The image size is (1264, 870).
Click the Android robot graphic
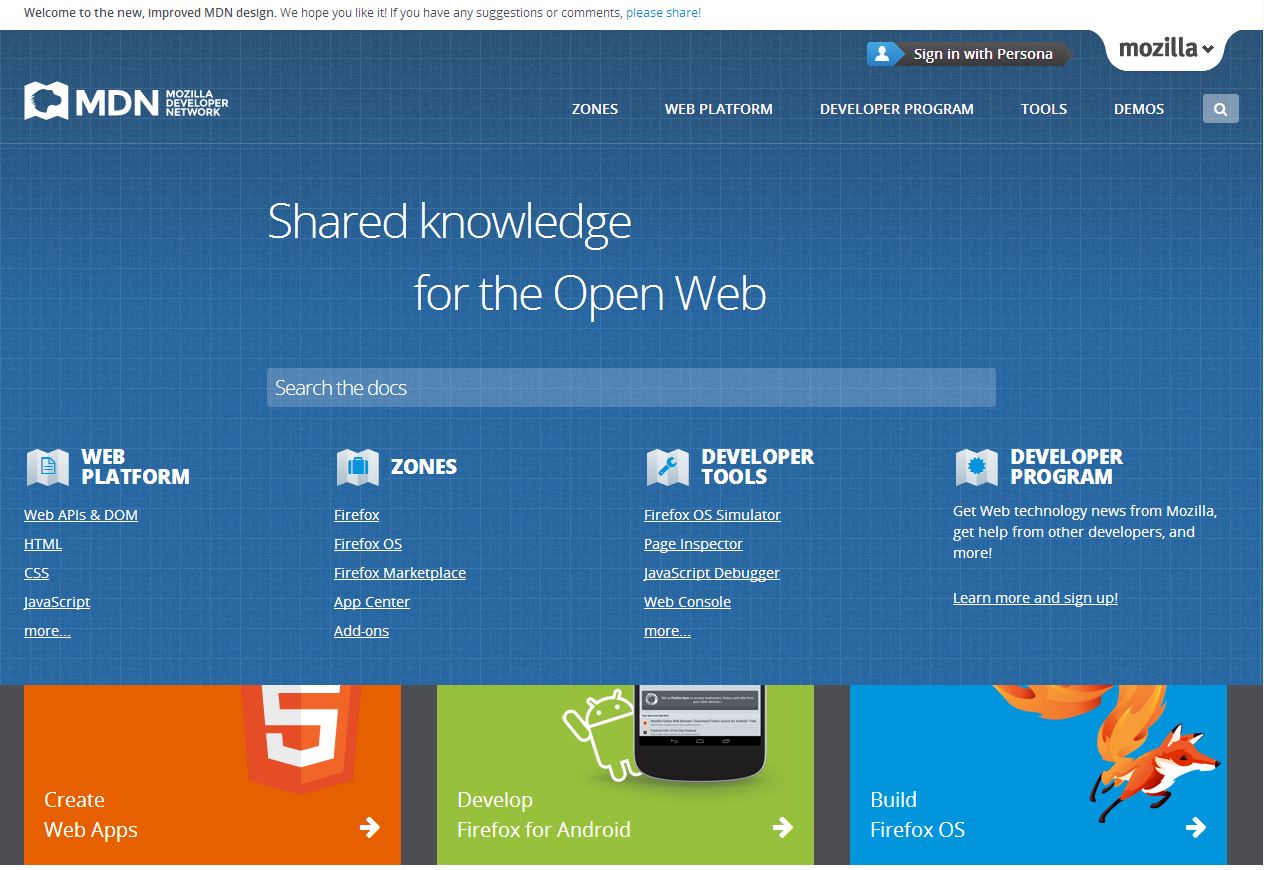(598, 735)
